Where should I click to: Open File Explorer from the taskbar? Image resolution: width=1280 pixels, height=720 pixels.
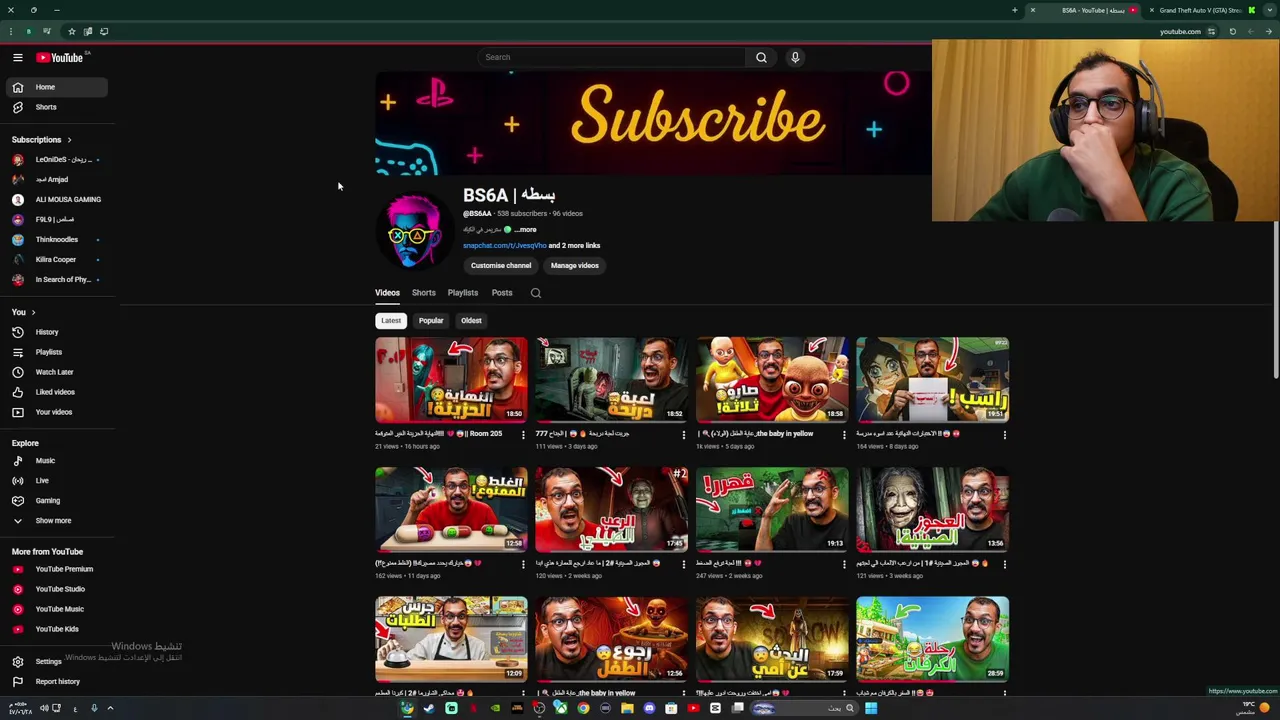627,708
